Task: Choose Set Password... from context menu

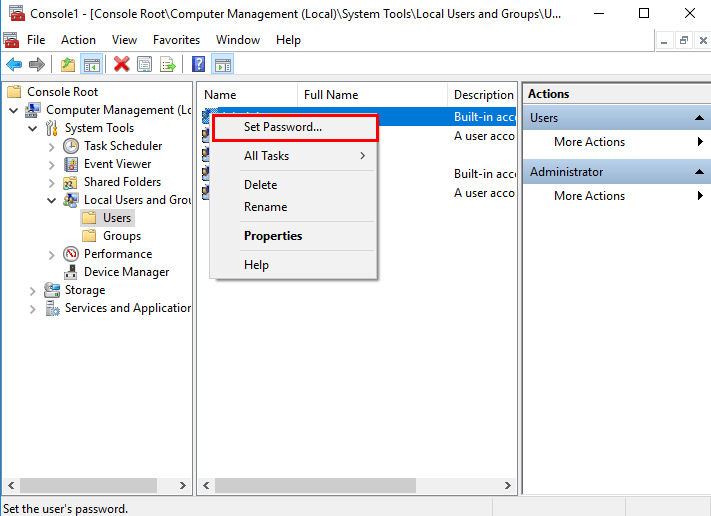Action: pyautogui.click(x=295, y=127)
